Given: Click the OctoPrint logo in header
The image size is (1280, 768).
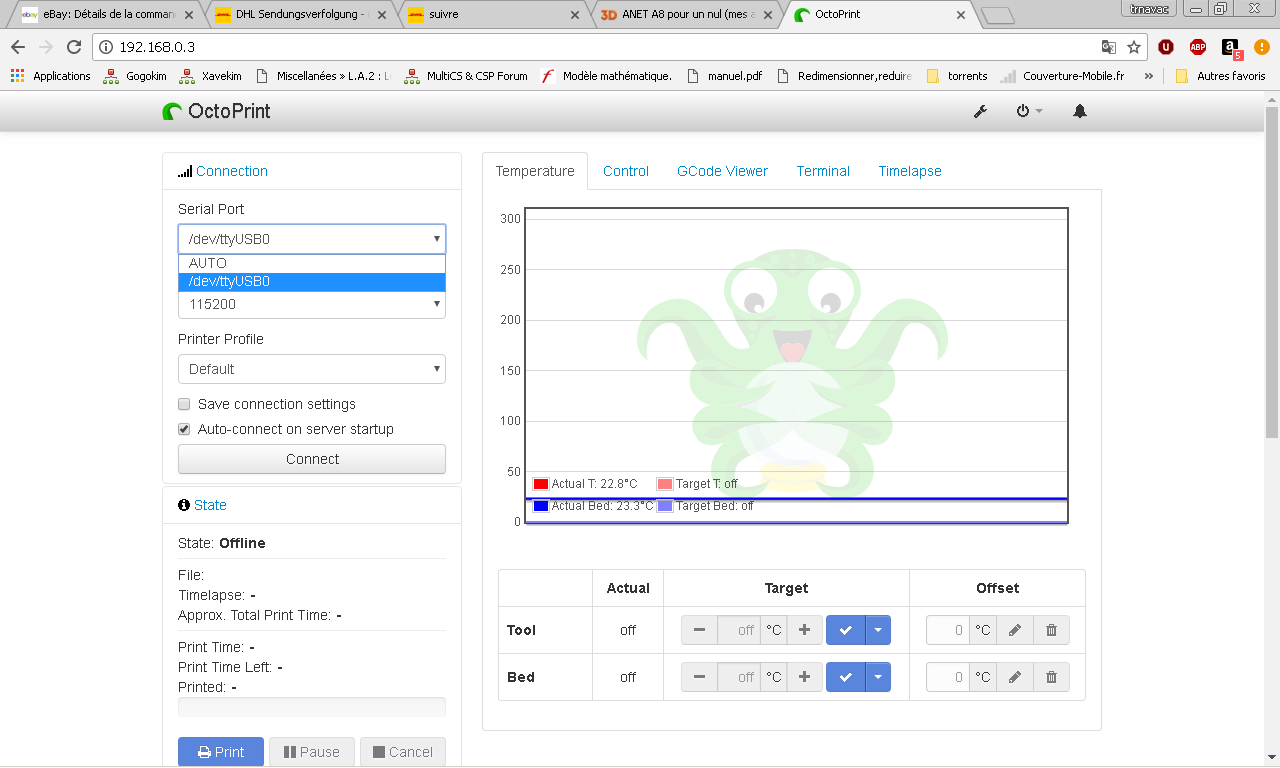Looking at the screenshot, I should click(217, 111).
